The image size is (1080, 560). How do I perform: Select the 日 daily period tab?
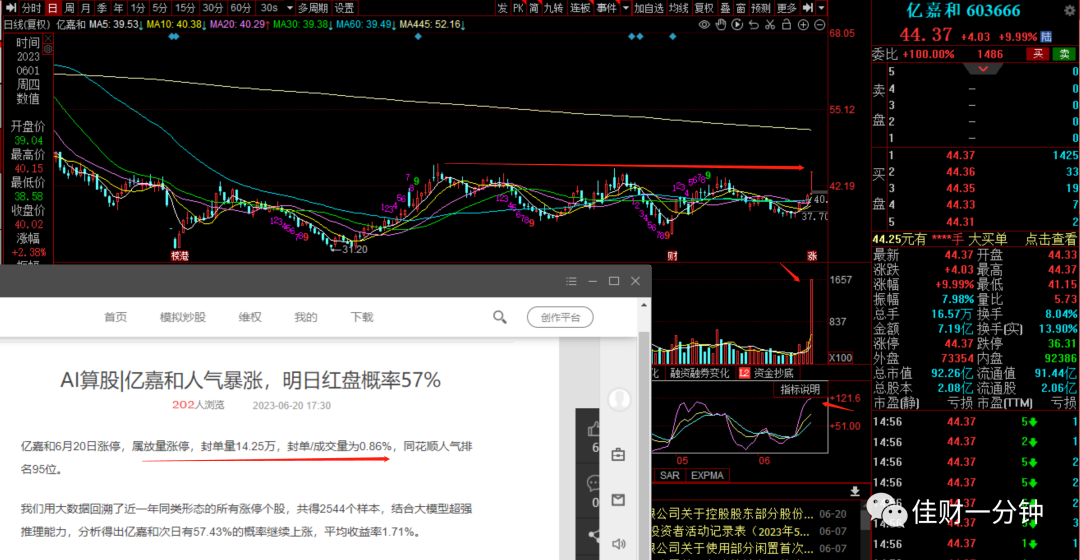pyautogui.click(x=52, y=8)
